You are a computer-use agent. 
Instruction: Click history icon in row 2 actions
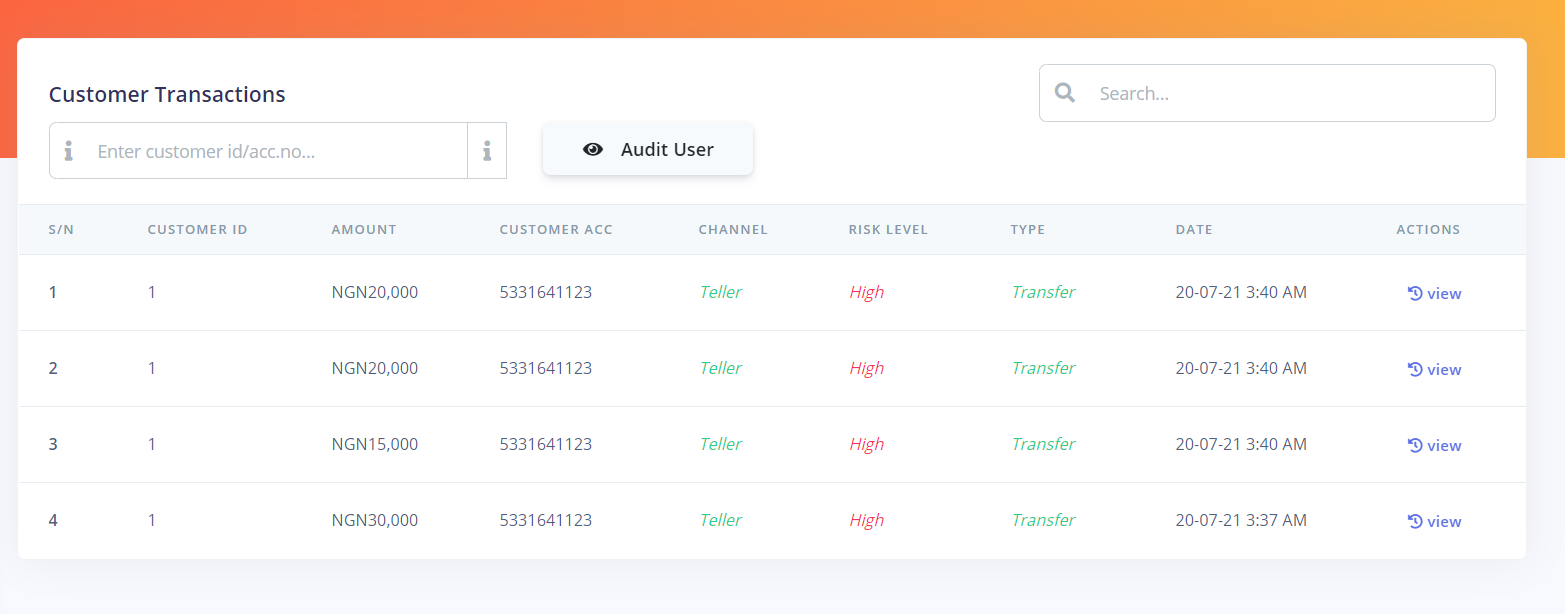click(x=1415, y=369)
